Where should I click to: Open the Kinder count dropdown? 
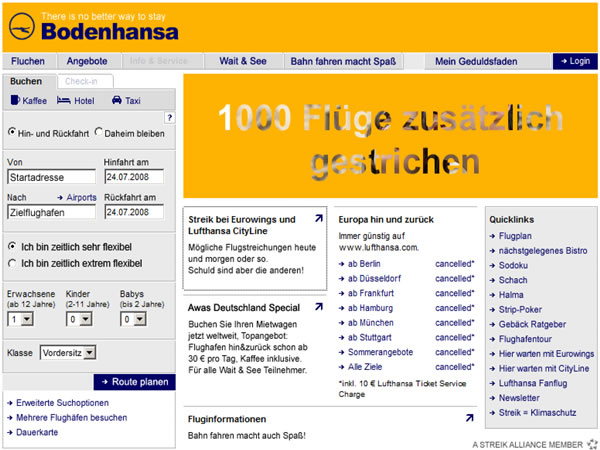tap(86, 319)
